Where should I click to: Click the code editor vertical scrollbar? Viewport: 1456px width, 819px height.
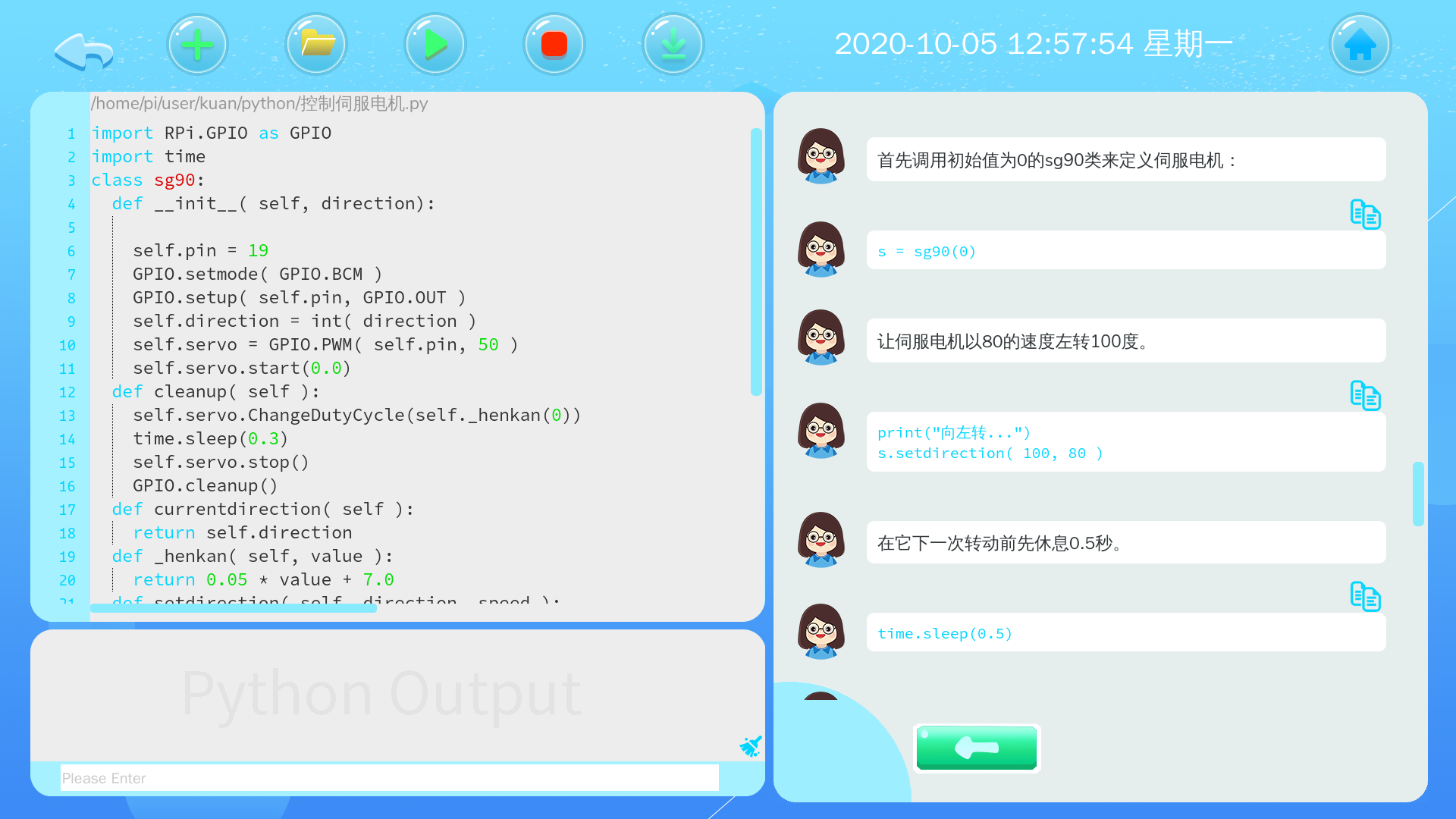click(x=756, y=262)
